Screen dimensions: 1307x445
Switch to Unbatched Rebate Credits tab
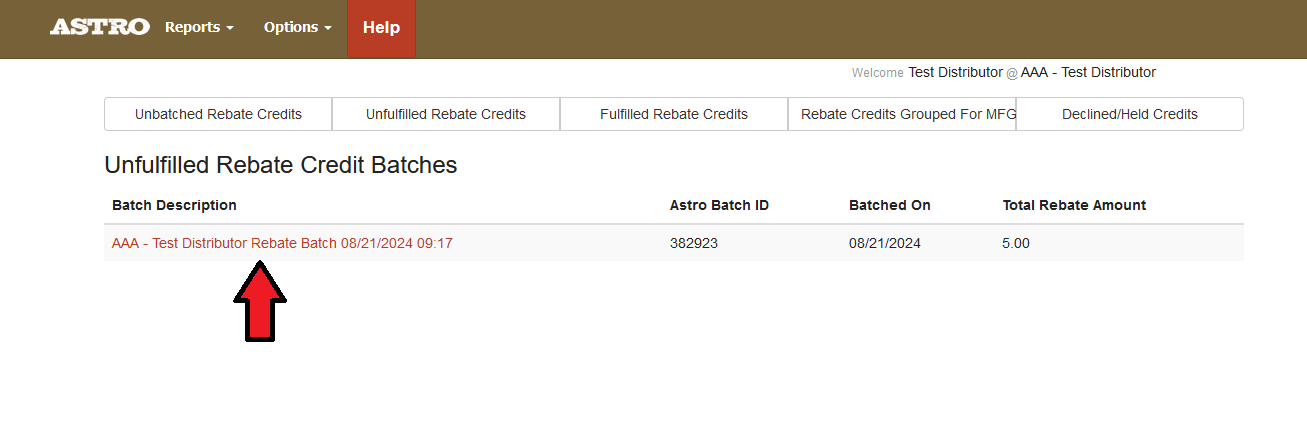coord(218,114)
